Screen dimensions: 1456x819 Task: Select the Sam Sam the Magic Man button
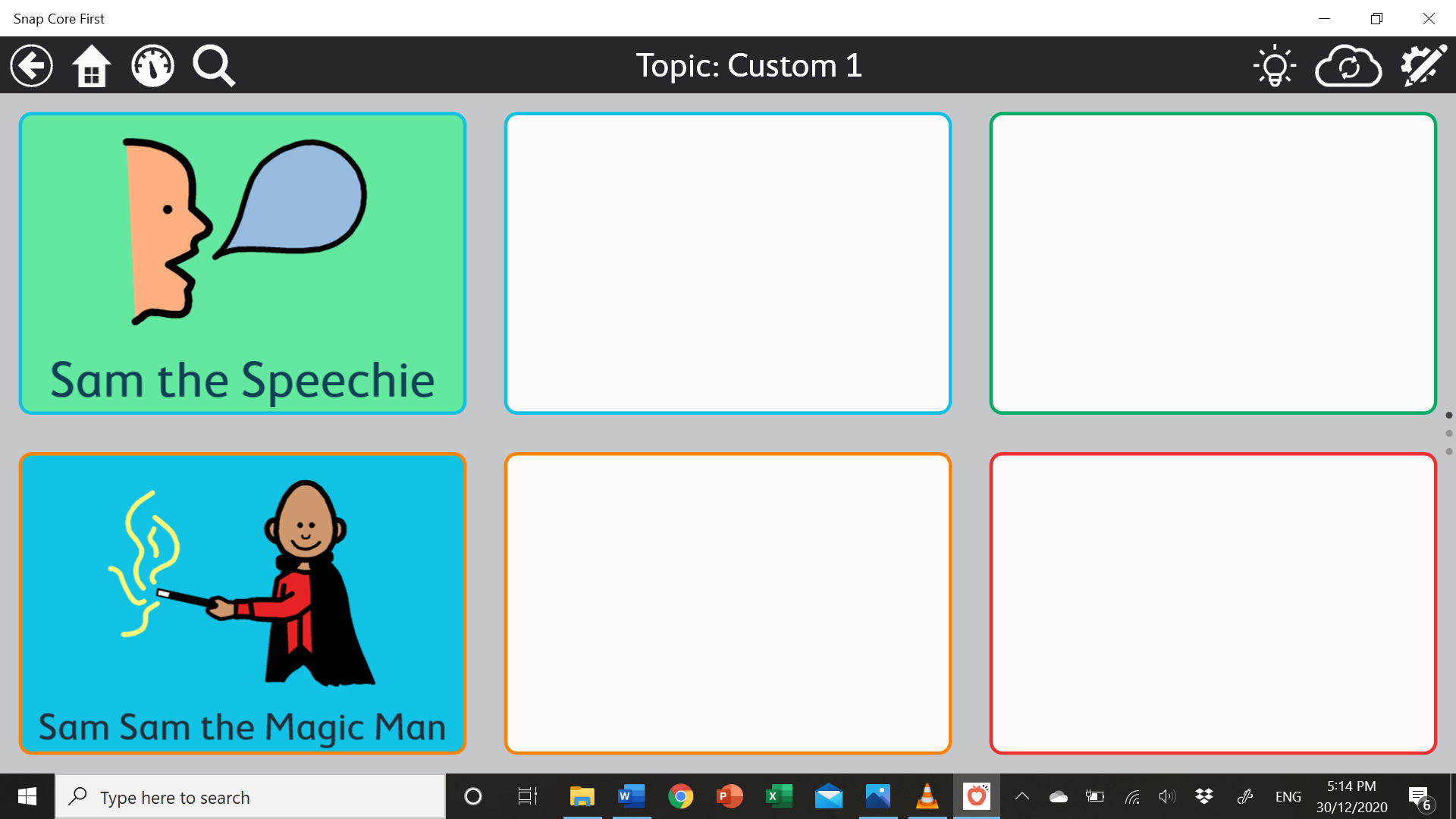pyautogui.click(x=243, y=604)
